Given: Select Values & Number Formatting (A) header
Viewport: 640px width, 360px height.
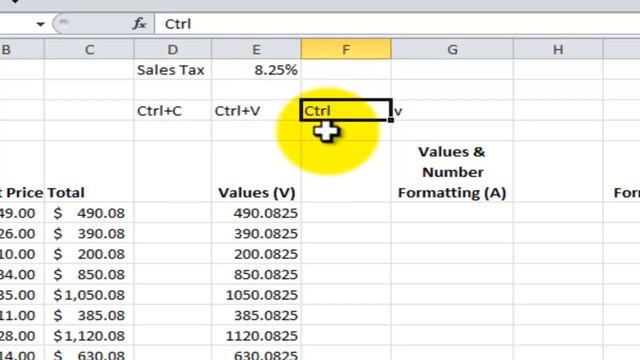Looking at the screenshot, I should (452, 171).
